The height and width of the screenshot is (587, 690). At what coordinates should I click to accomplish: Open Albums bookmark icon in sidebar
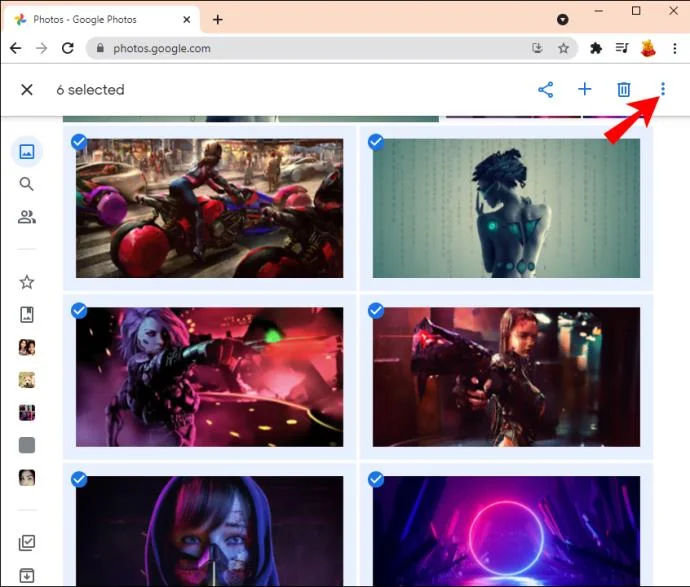[27, 315]
